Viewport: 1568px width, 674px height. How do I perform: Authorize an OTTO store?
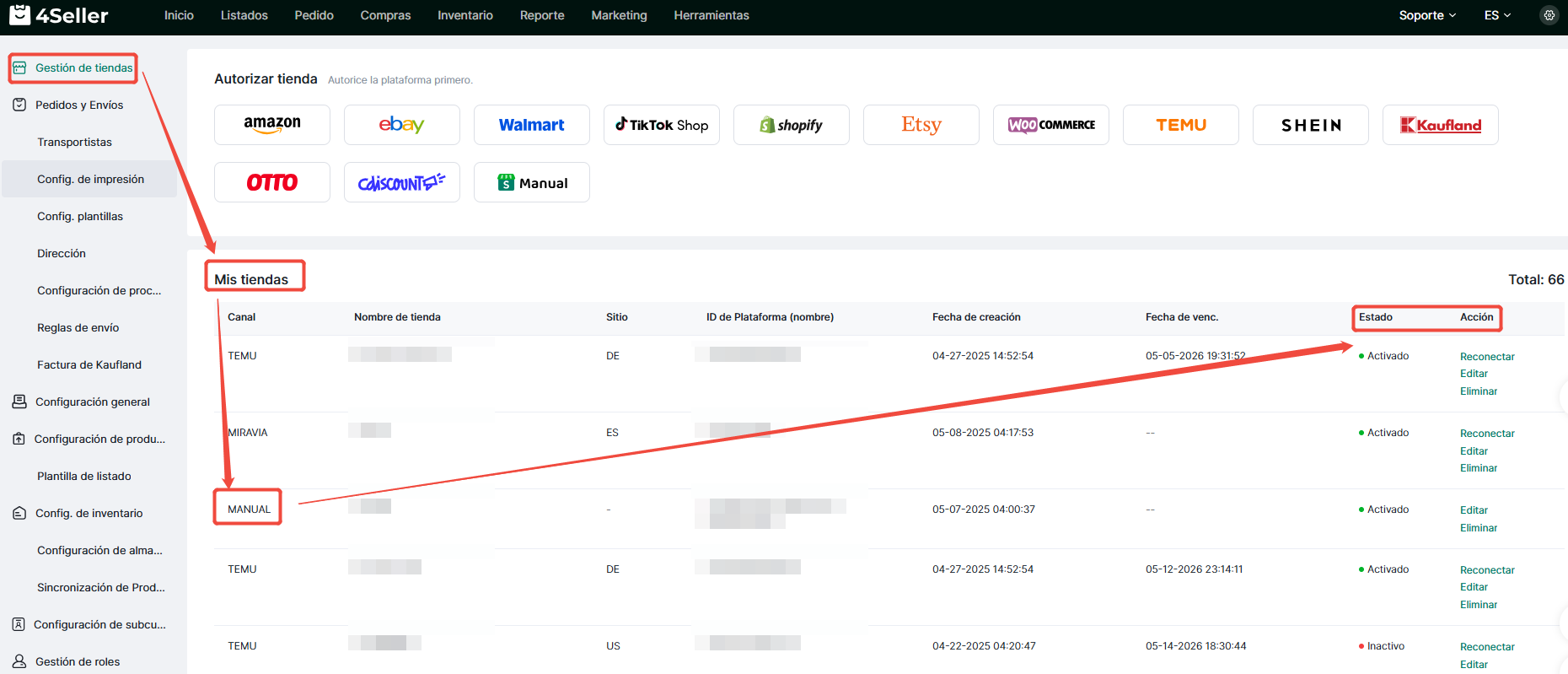click(x=272, y=182)
